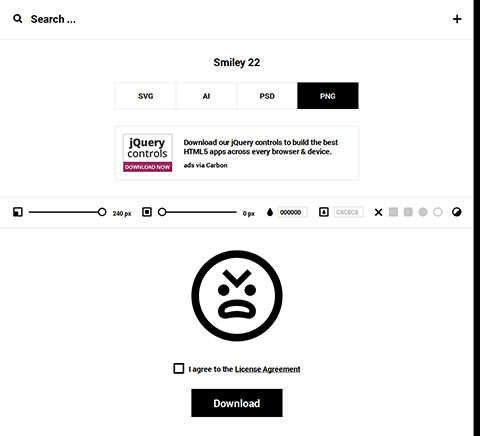Choose the rounded square background shape
Viewport: 480px width, 436px height.
[408, 212]
